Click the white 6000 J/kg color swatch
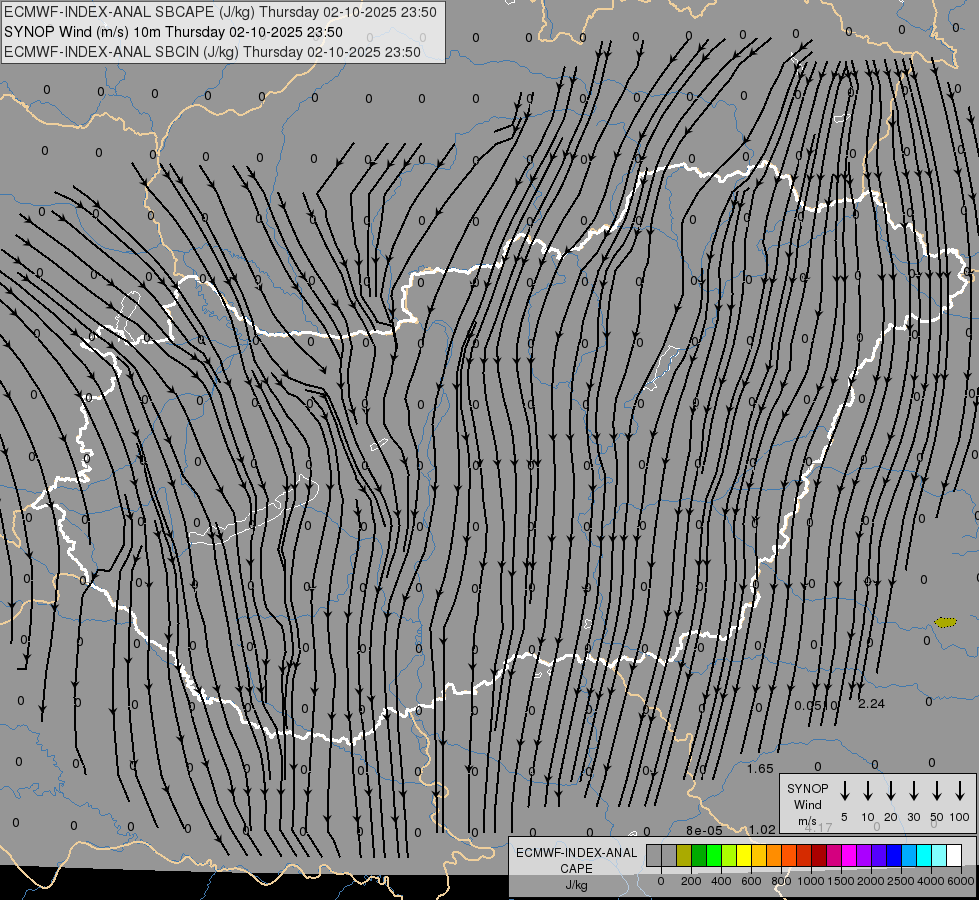979x900 pixels. point(954,856)
